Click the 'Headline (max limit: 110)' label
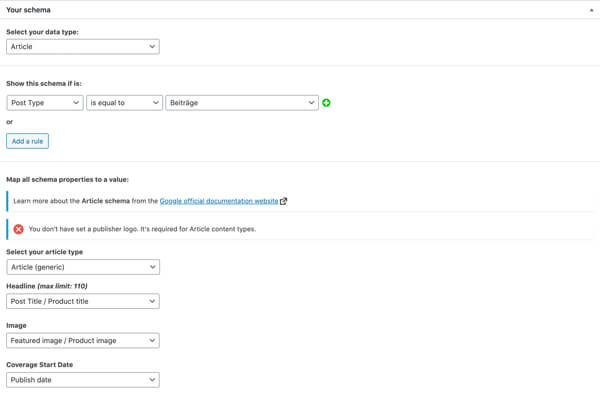The image size is (600, 395). tap(47, 286)
